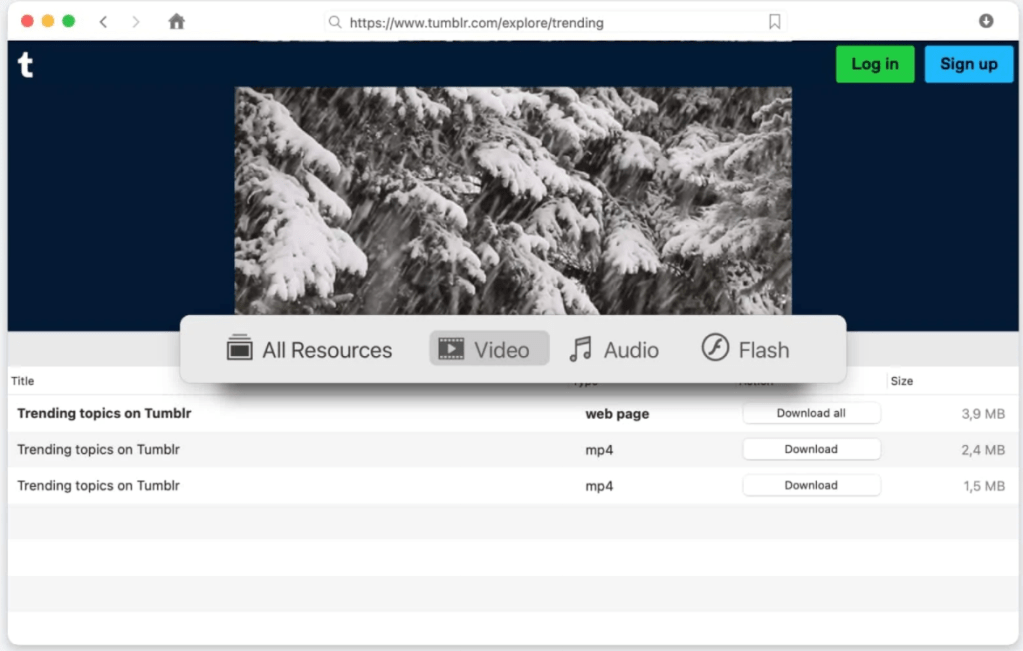Sort by the Title column header
The image size is (1023, 651).
[23, 381]
